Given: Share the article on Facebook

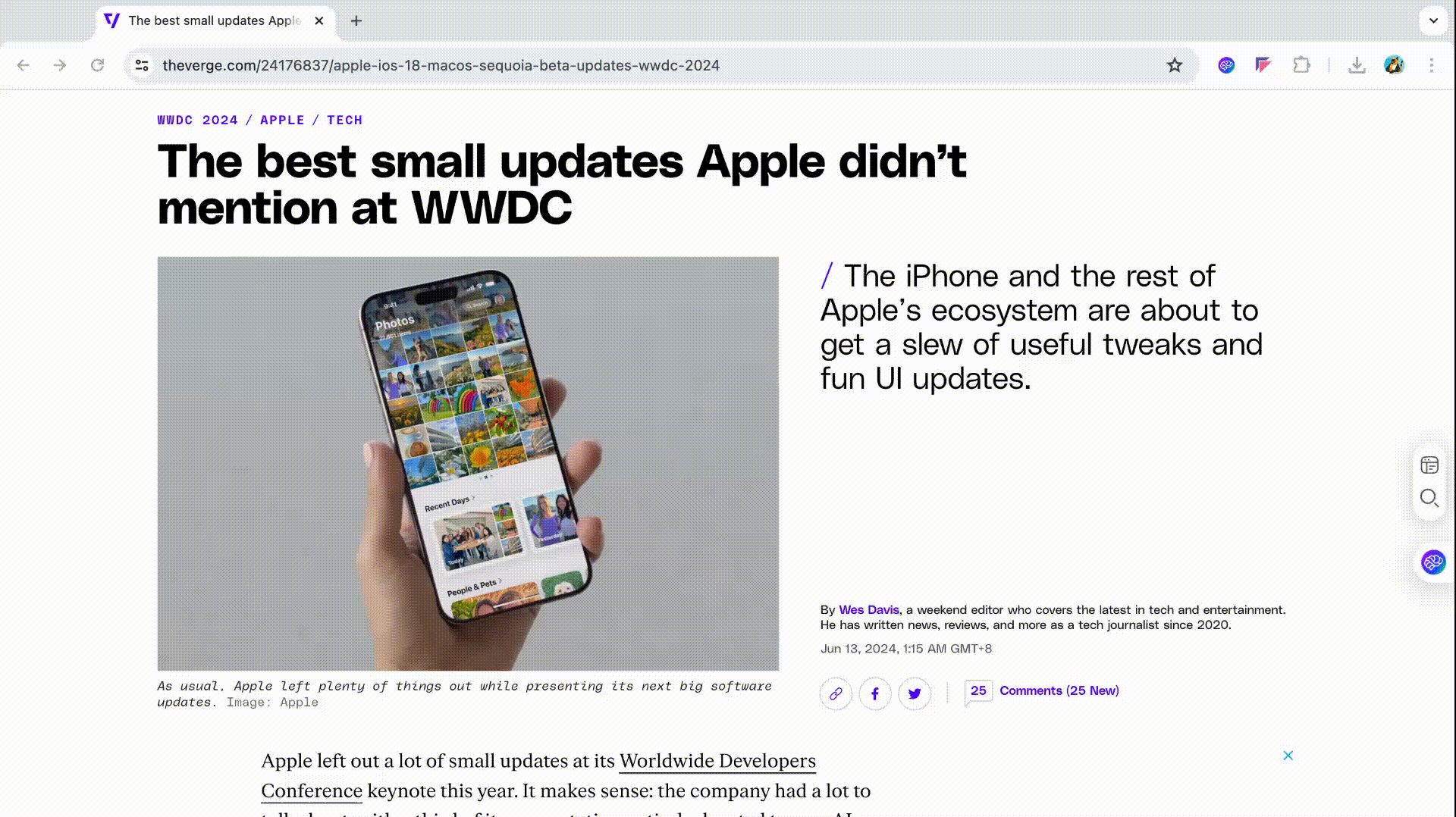Looking at the screenshot, I should point(875,693).
